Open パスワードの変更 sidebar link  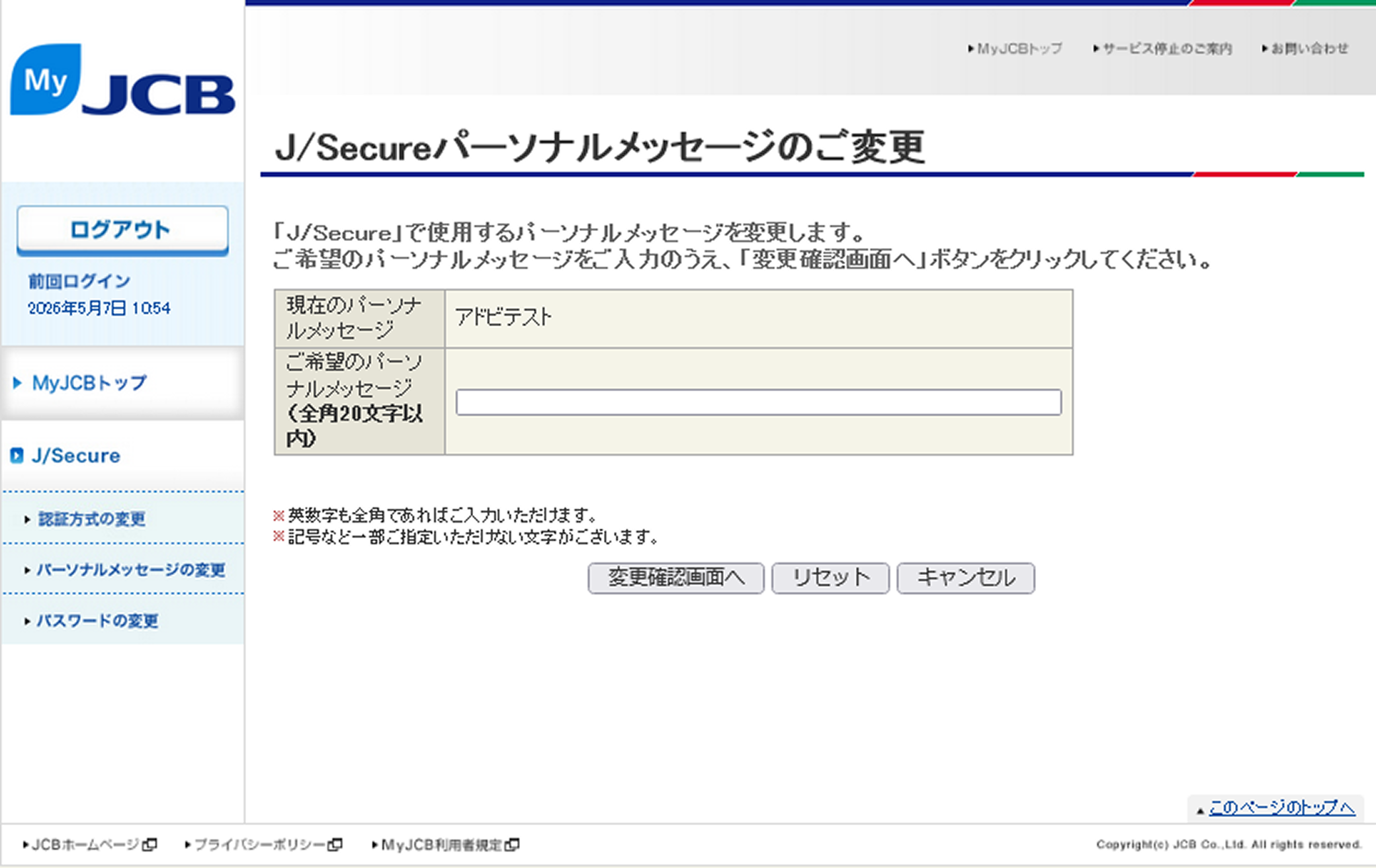click(x=97, y=621)
